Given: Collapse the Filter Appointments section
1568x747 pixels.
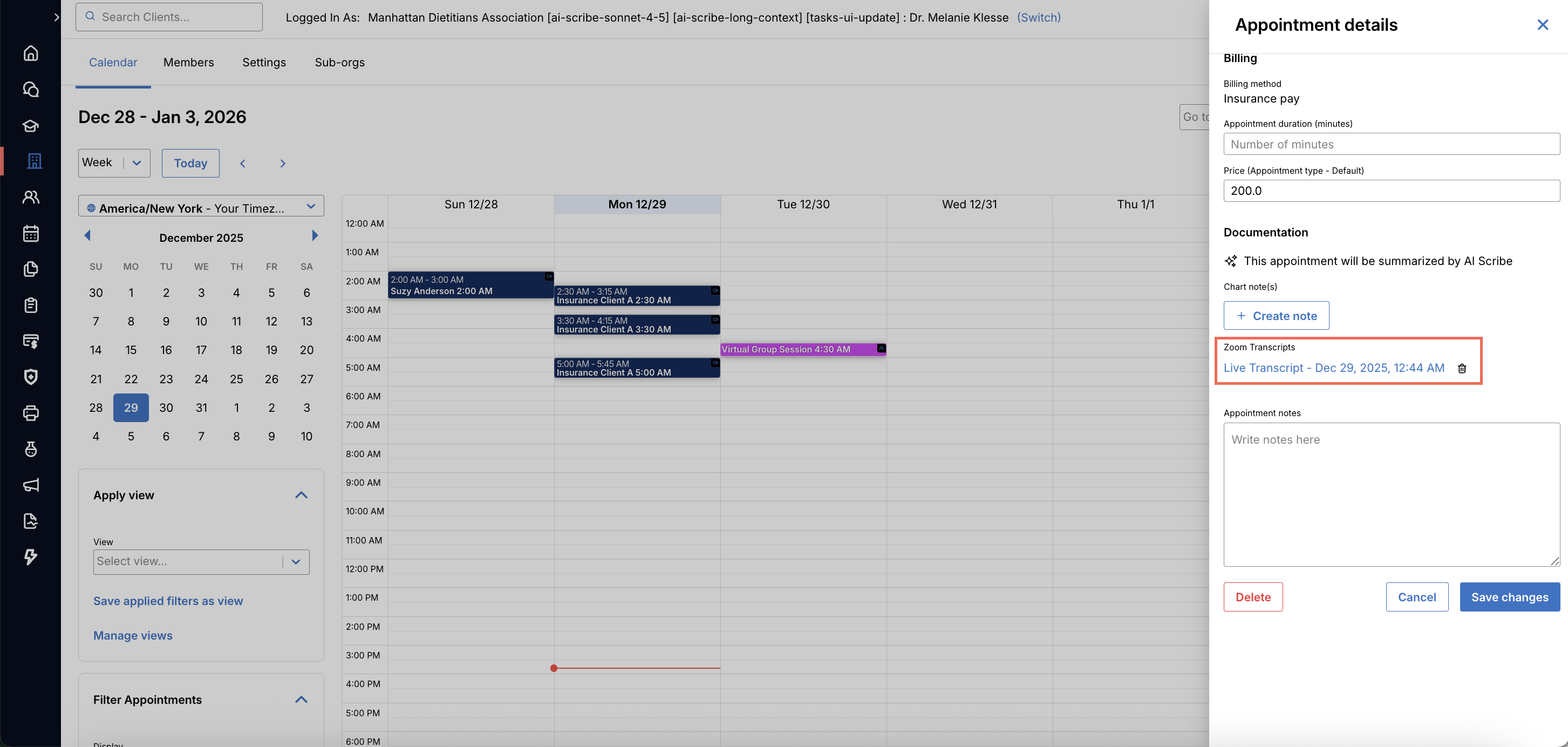Looking at the screenshot, I should [301, 700].
